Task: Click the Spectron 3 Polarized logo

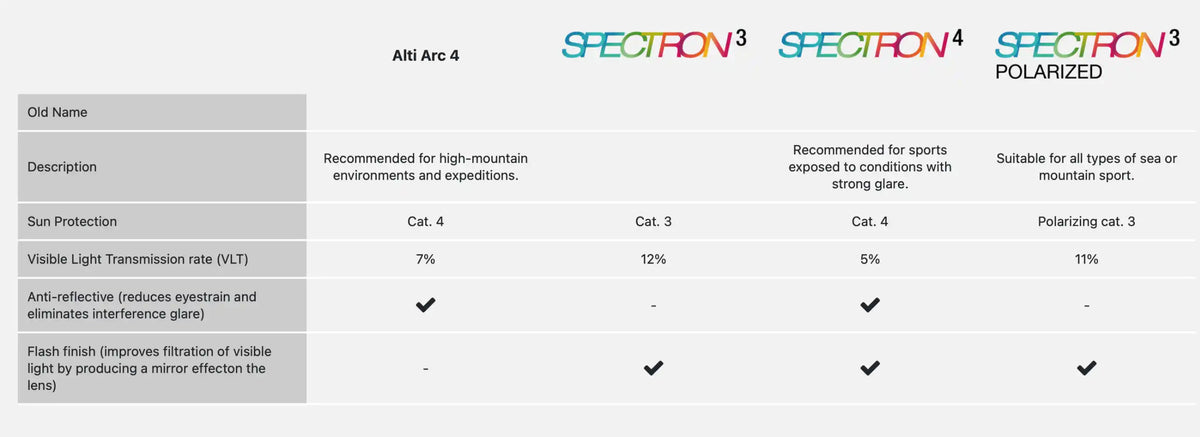Action: [x=1086, y=53]
